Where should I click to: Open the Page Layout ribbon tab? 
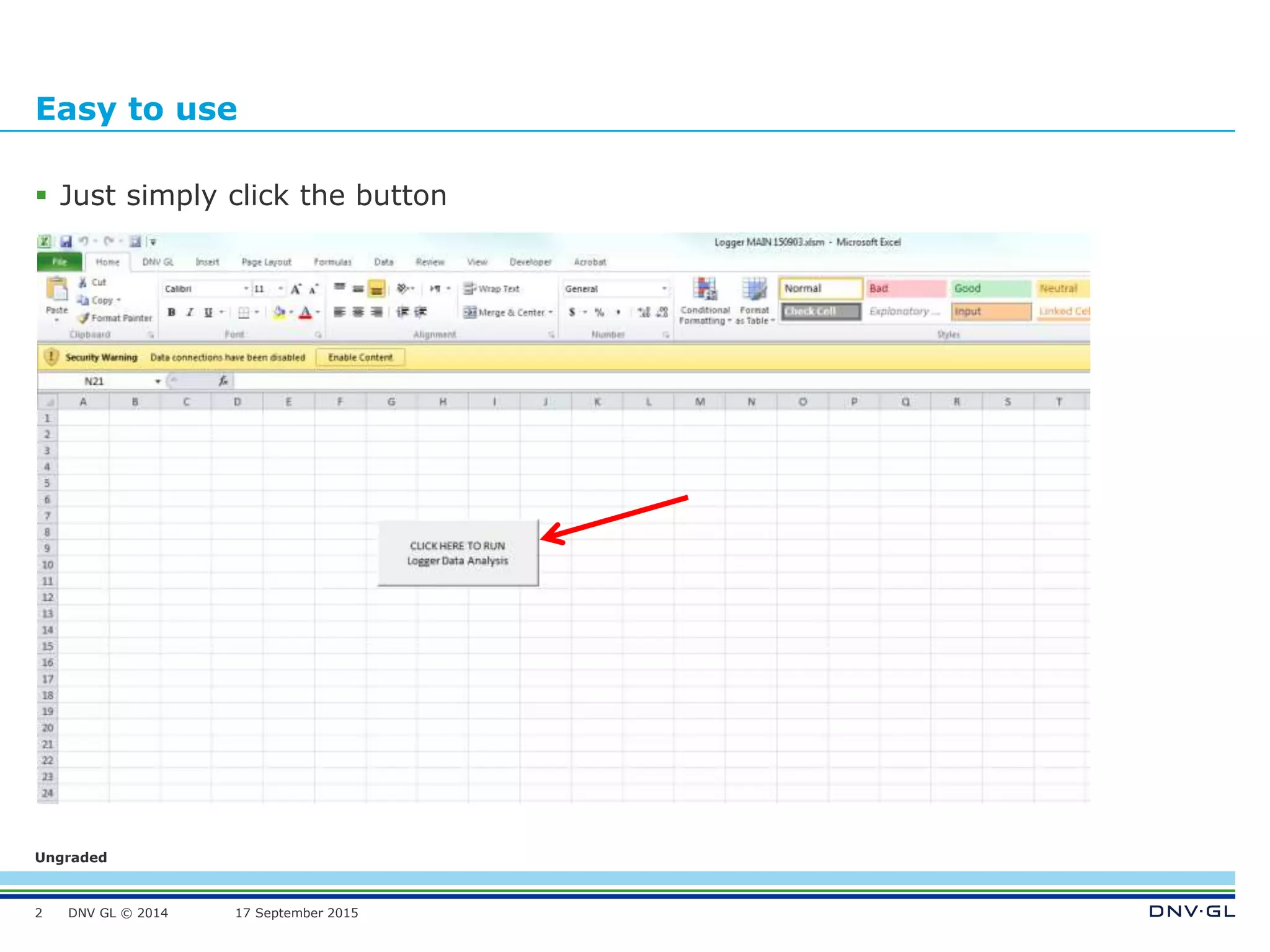[266, 262]
